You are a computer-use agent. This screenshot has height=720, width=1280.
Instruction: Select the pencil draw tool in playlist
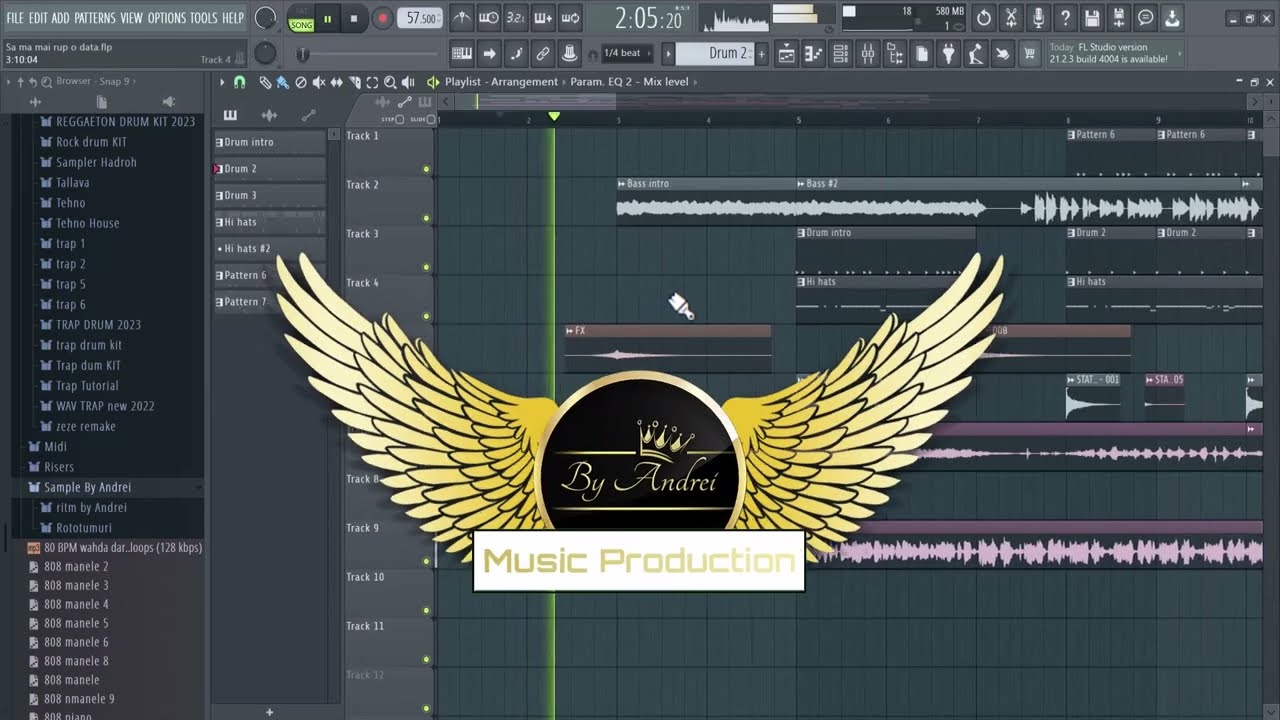pyautogui.click(x=265, y=82)
